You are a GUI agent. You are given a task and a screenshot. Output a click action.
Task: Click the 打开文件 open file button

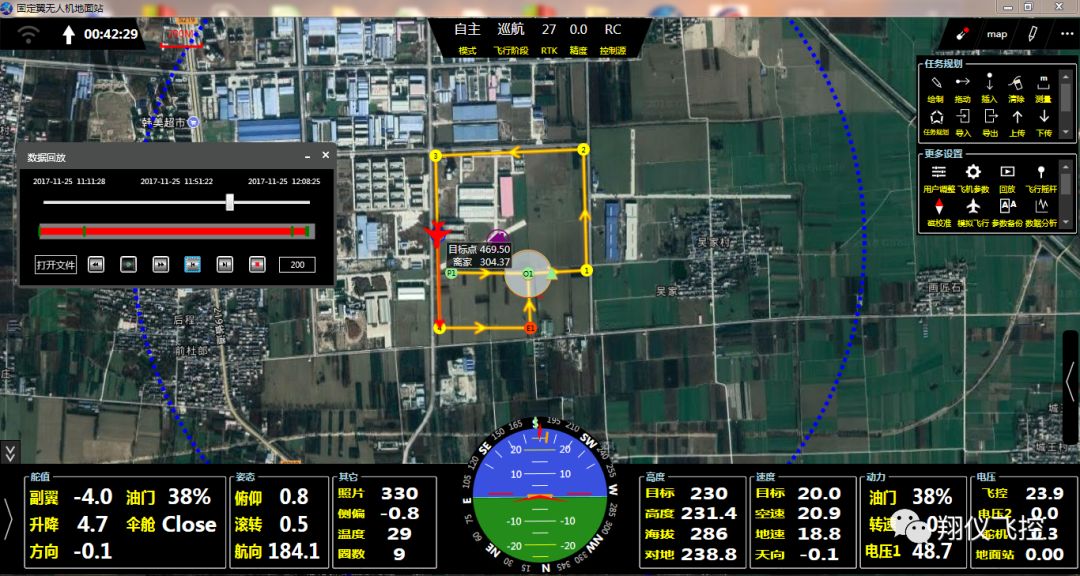56,265
